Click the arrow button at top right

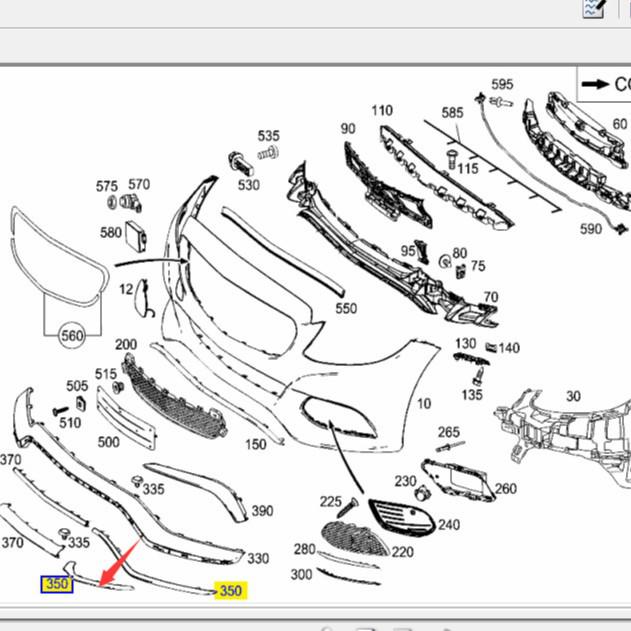pos(605,84)
